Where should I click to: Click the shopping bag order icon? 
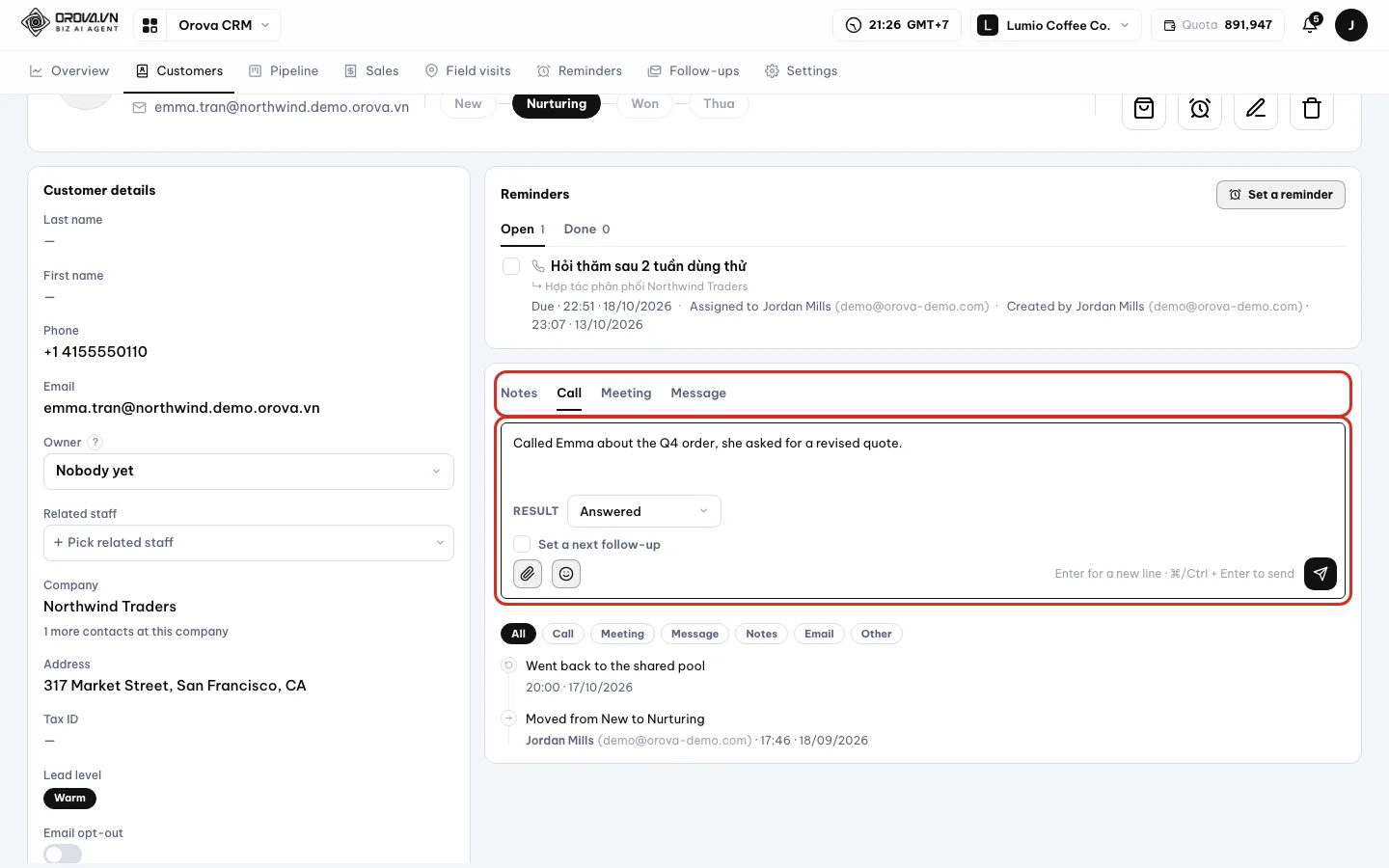[x=1144, y=108]
